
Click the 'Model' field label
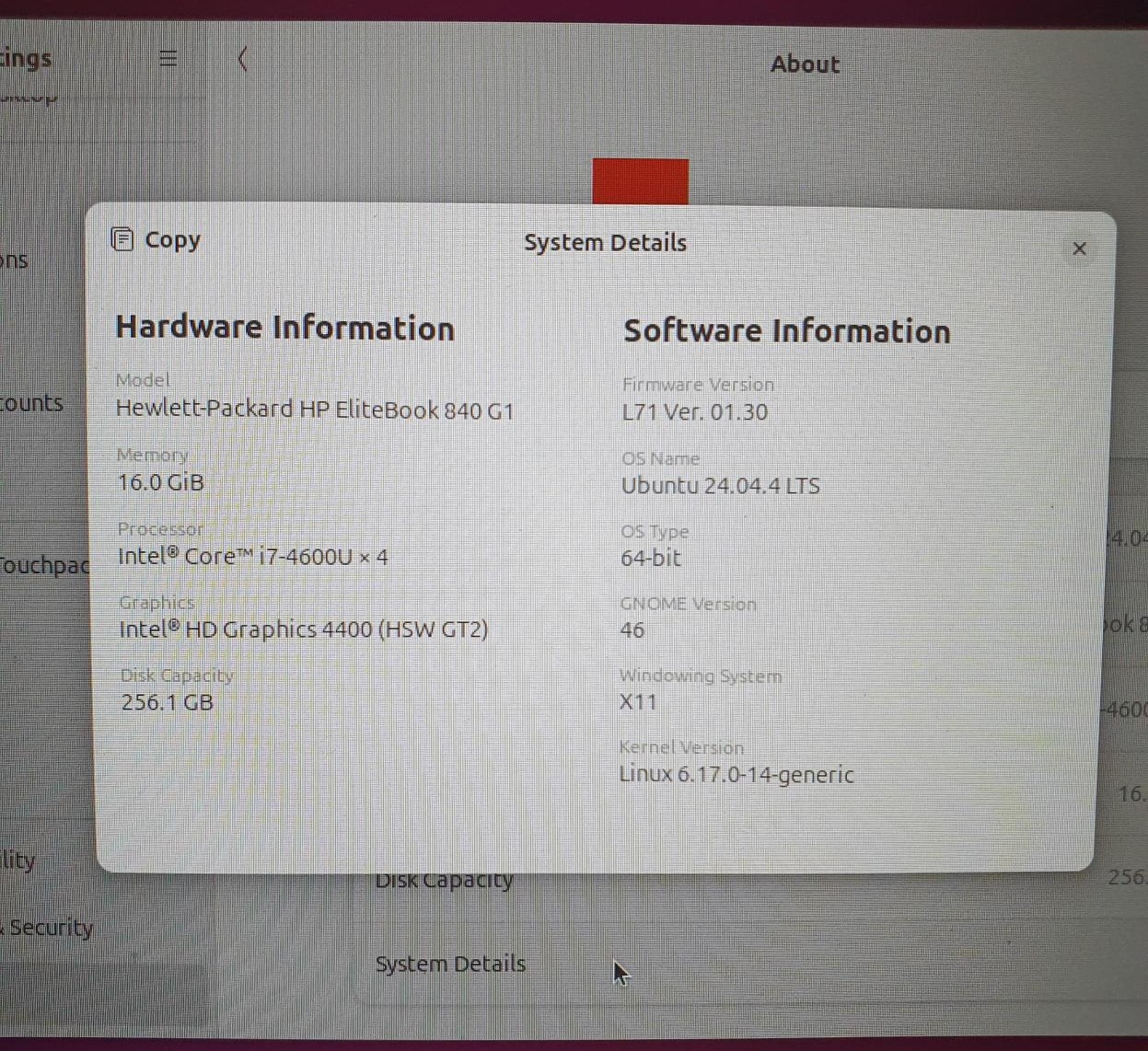point(143,380)
